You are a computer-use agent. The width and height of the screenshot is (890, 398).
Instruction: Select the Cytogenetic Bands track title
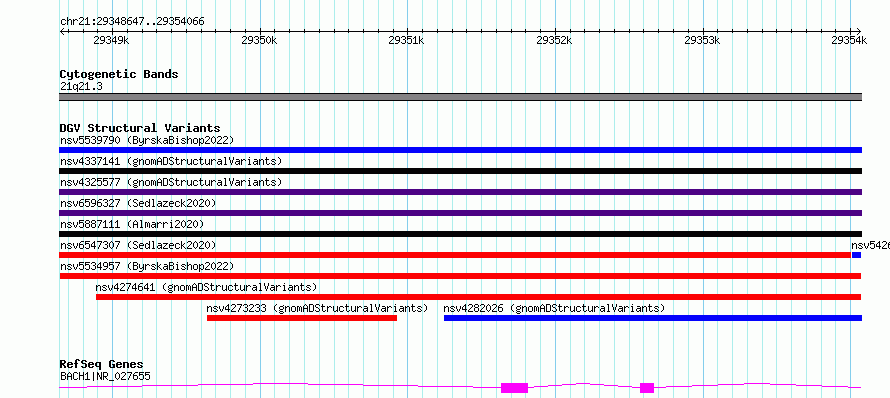119,74
